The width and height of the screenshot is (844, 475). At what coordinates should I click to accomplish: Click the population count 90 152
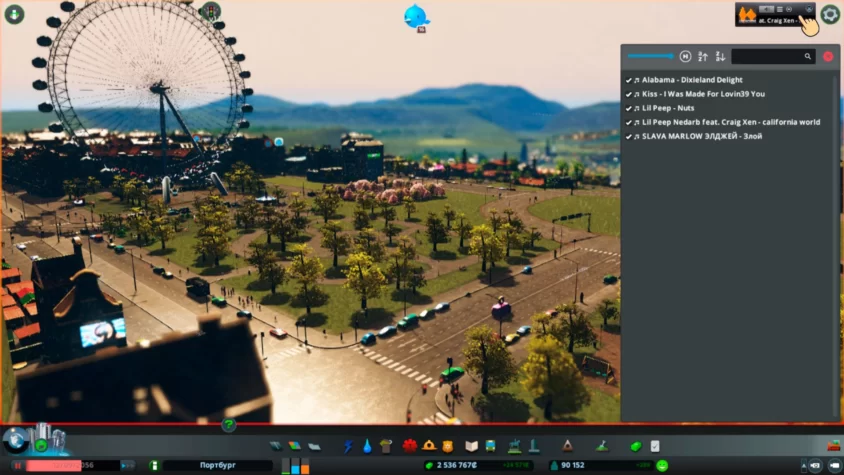572,465
